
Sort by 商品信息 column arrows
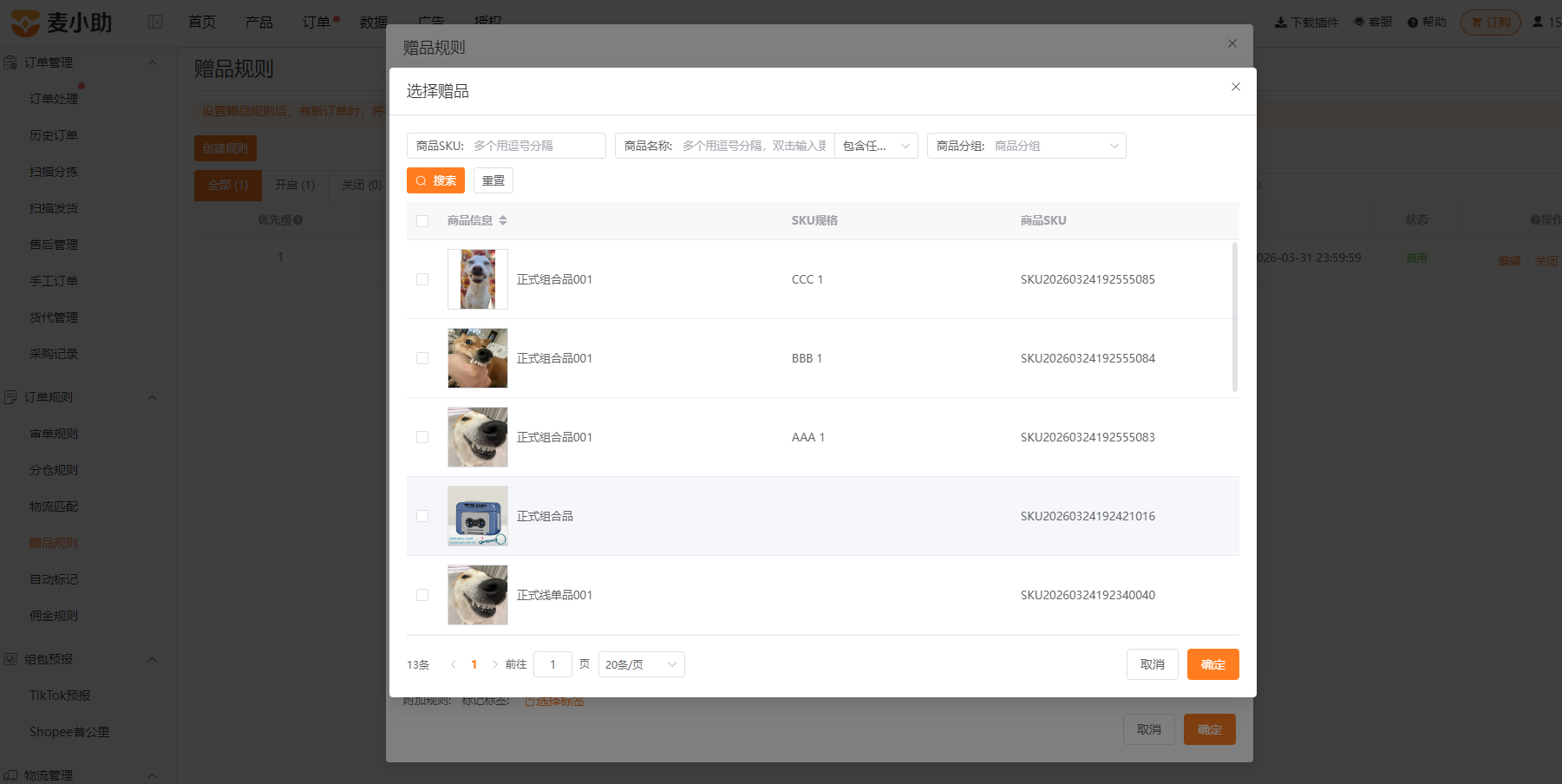pos(503,220)
